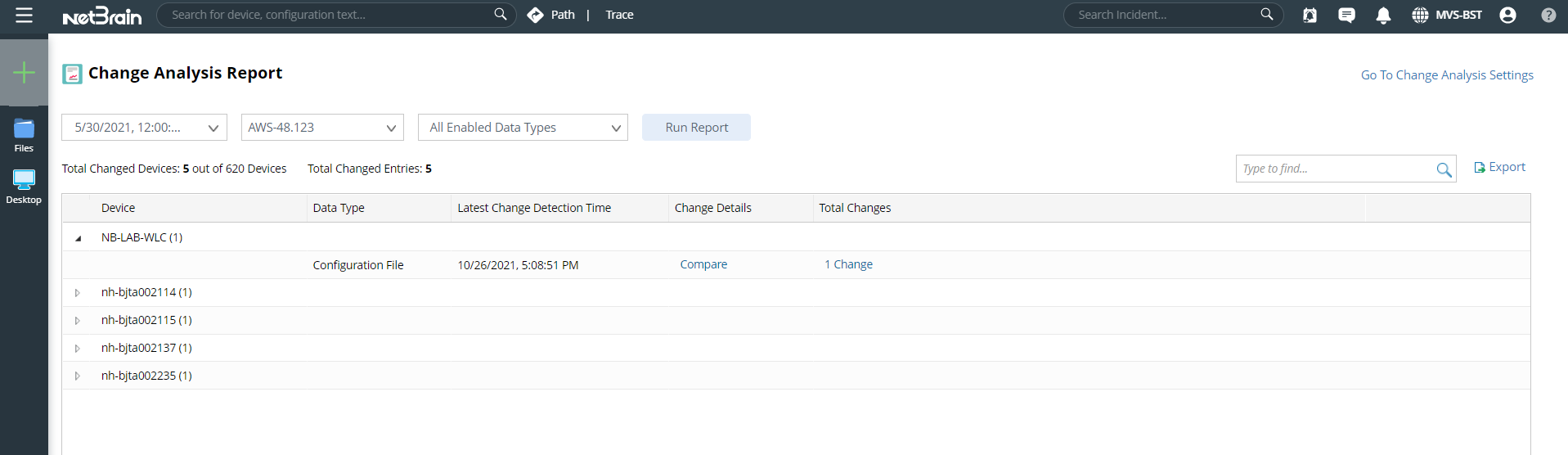Click the NetBrain logo
The height and width of the screenshot is (455, 1568).
click(102, 16)
